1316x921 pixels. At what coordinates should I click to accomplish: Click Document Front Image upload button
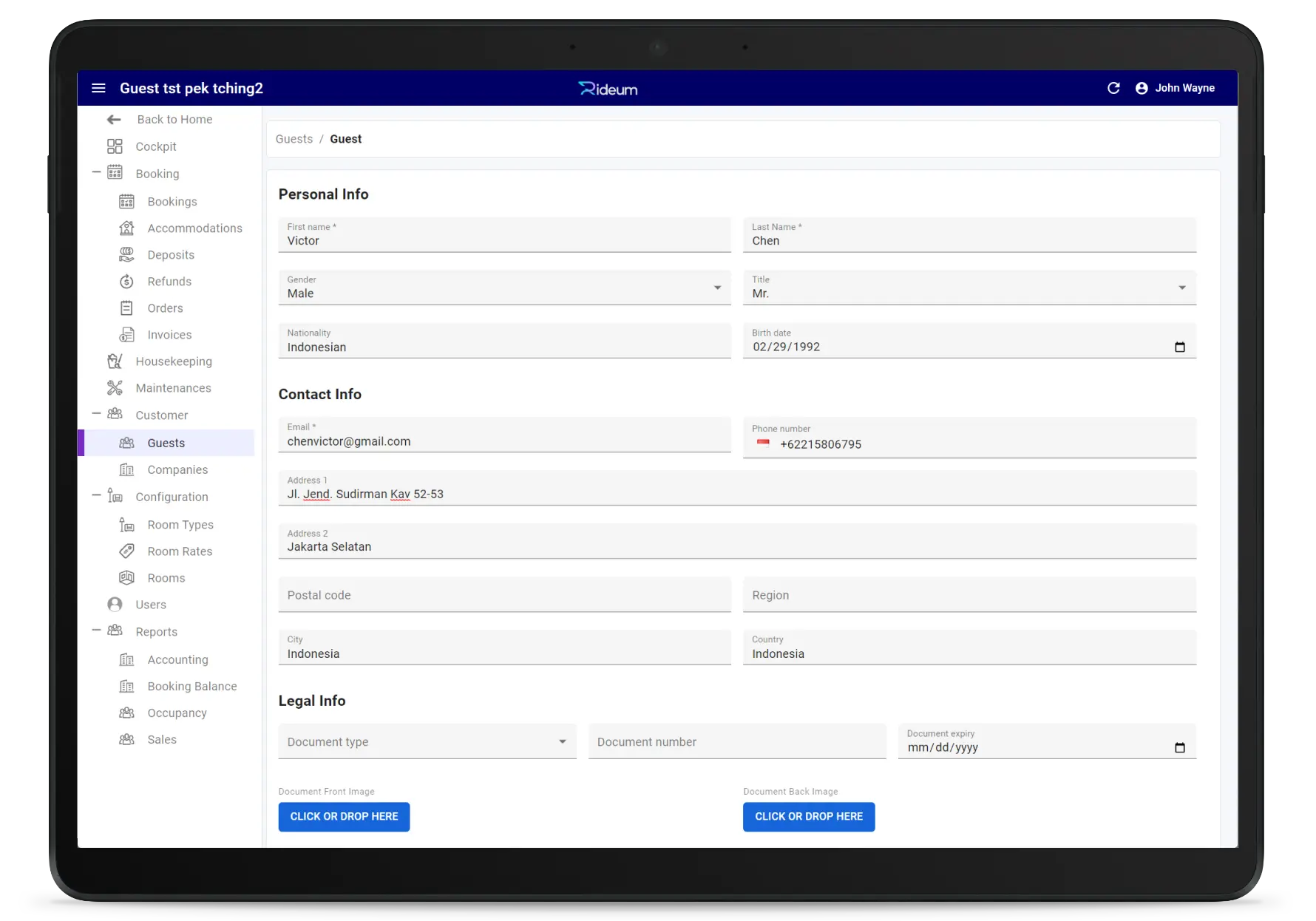point(344,817)
